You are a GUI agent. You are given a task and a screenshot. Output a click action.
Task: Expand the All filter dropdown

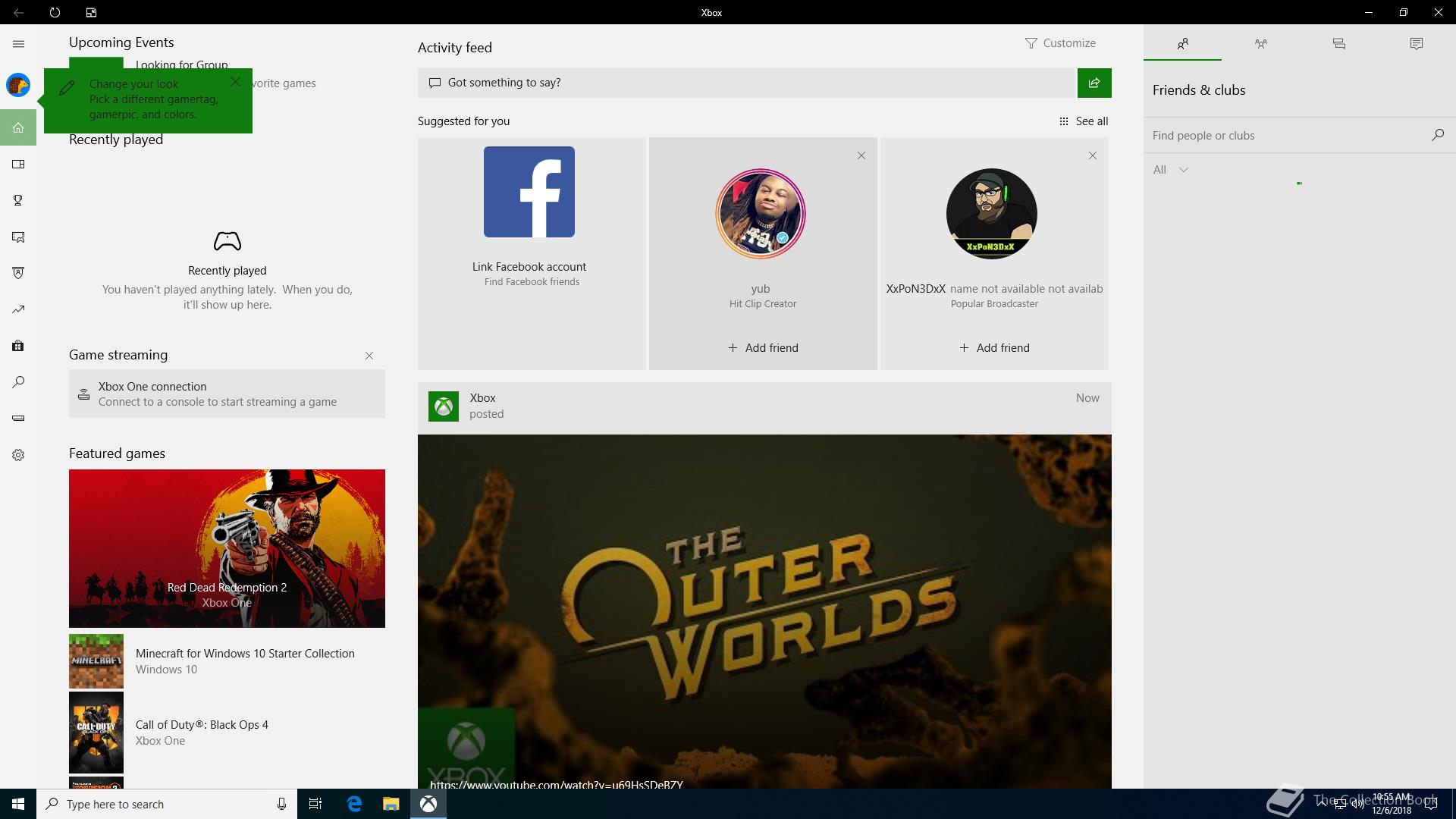point(1170,170)
